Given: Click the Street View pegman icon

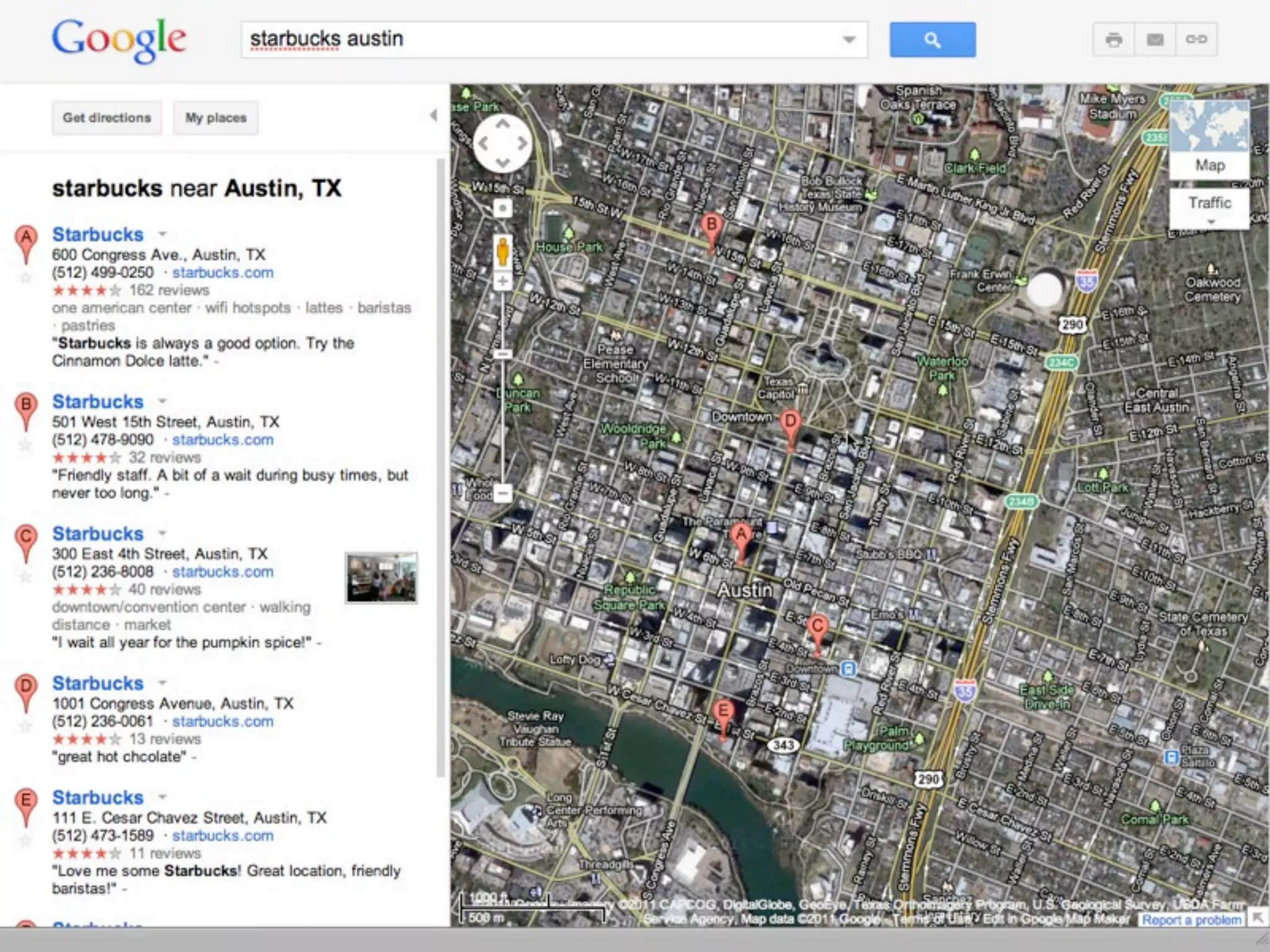Looking at the screenshot, I should 502,252.
